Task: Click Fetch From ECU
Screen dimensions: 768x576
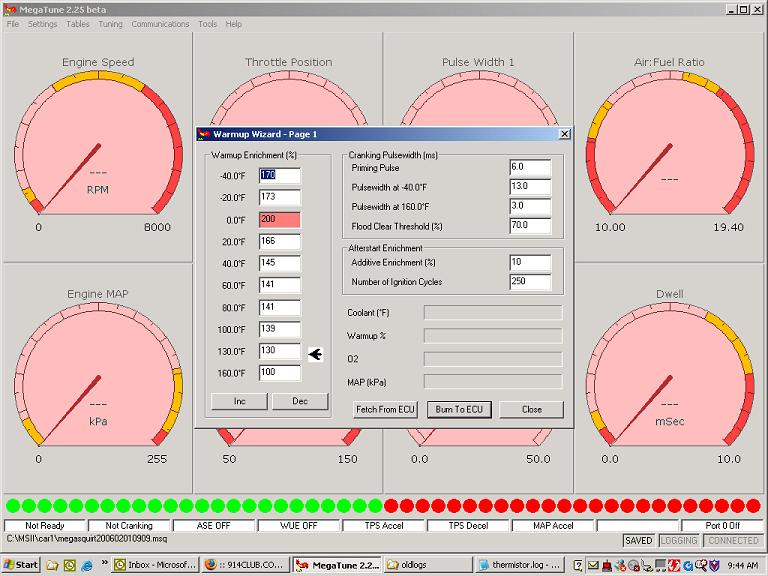Action: point(385,409)
